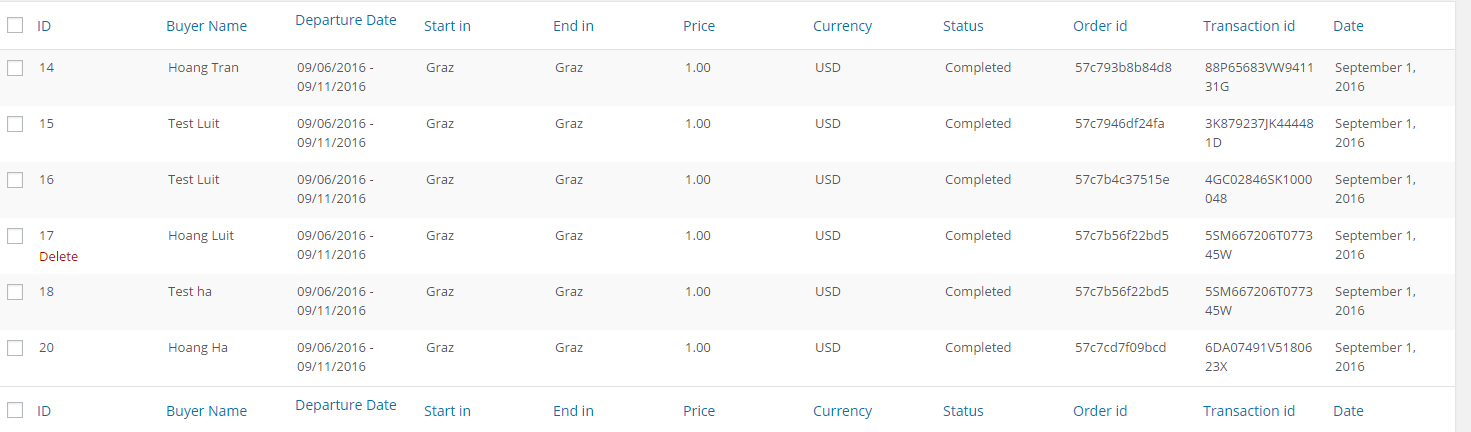
Task: Click the Start in column header
Action: point(447,26)
